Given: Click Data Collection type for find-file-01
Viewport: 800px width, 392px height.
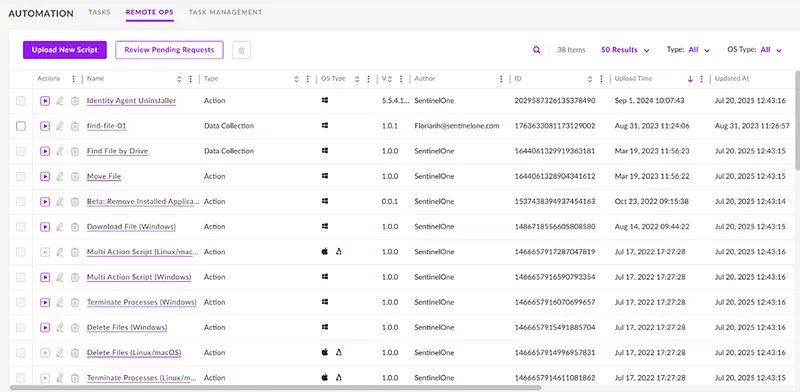Looking at the screenshot, I should click(229, 126).
